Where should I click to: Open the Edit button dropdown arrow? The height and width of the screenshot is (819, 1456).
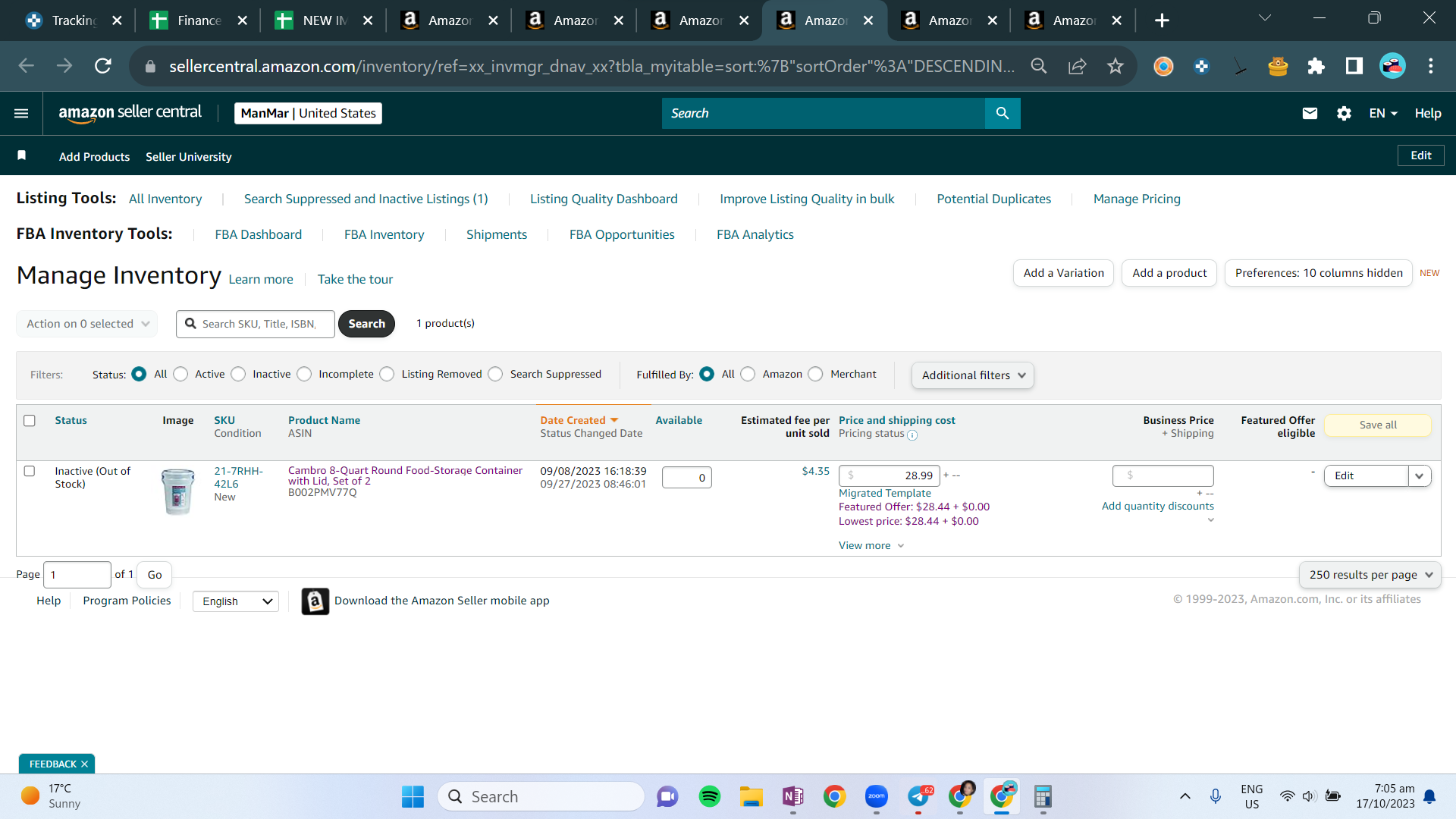[1420, 476]
